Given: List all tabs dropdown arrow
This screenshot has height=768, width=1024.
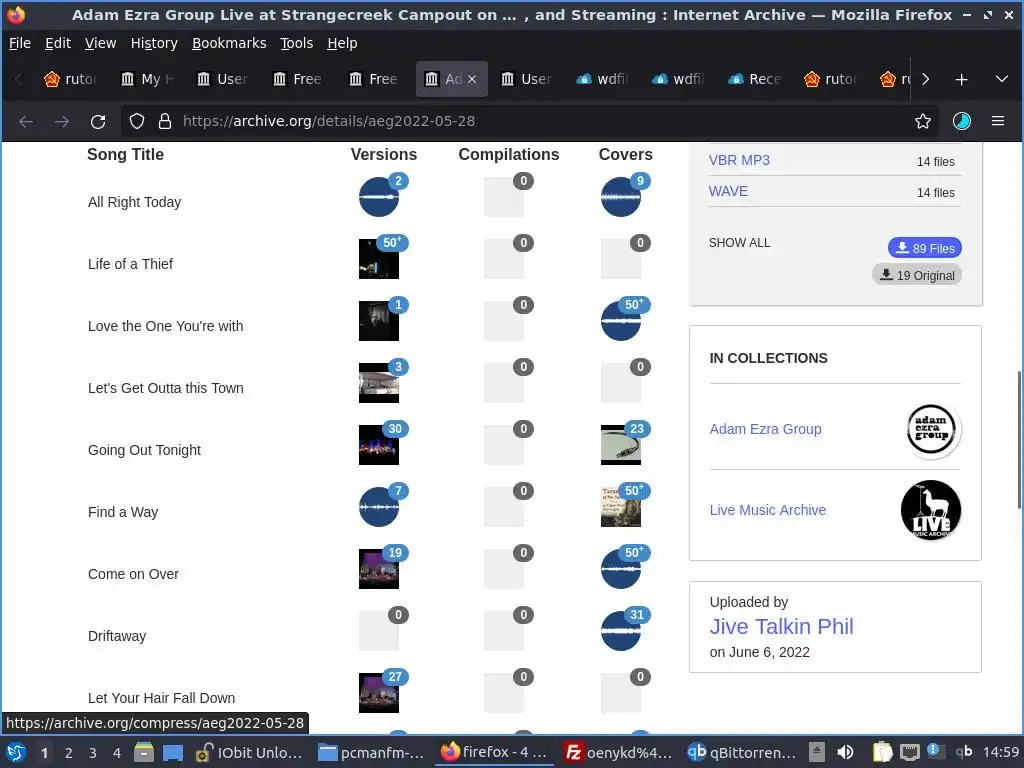Looking at the screenshot, I should point(1002,79).
